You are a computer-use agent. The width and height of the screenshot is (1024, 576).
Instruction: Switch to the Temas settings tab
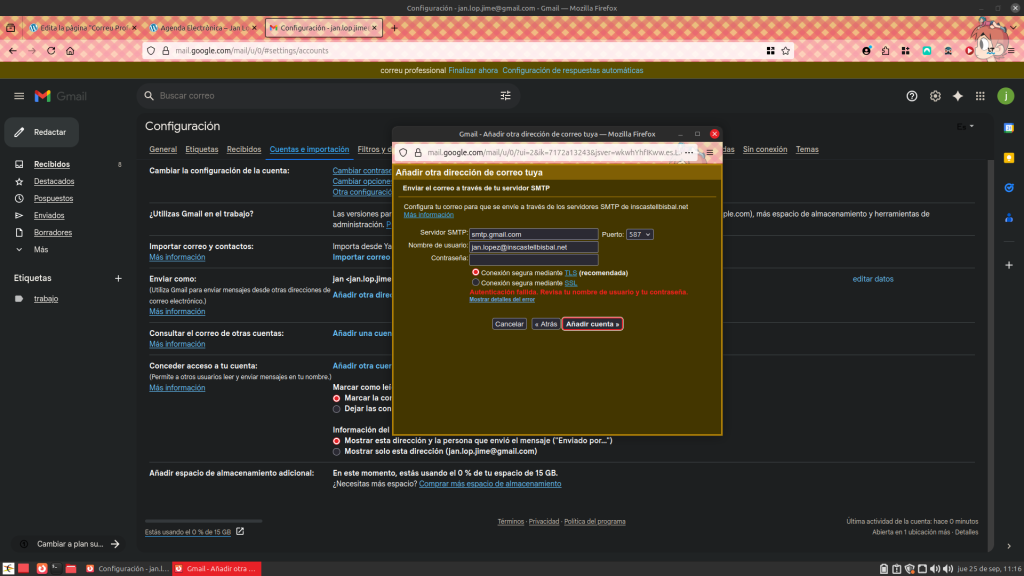807,149
